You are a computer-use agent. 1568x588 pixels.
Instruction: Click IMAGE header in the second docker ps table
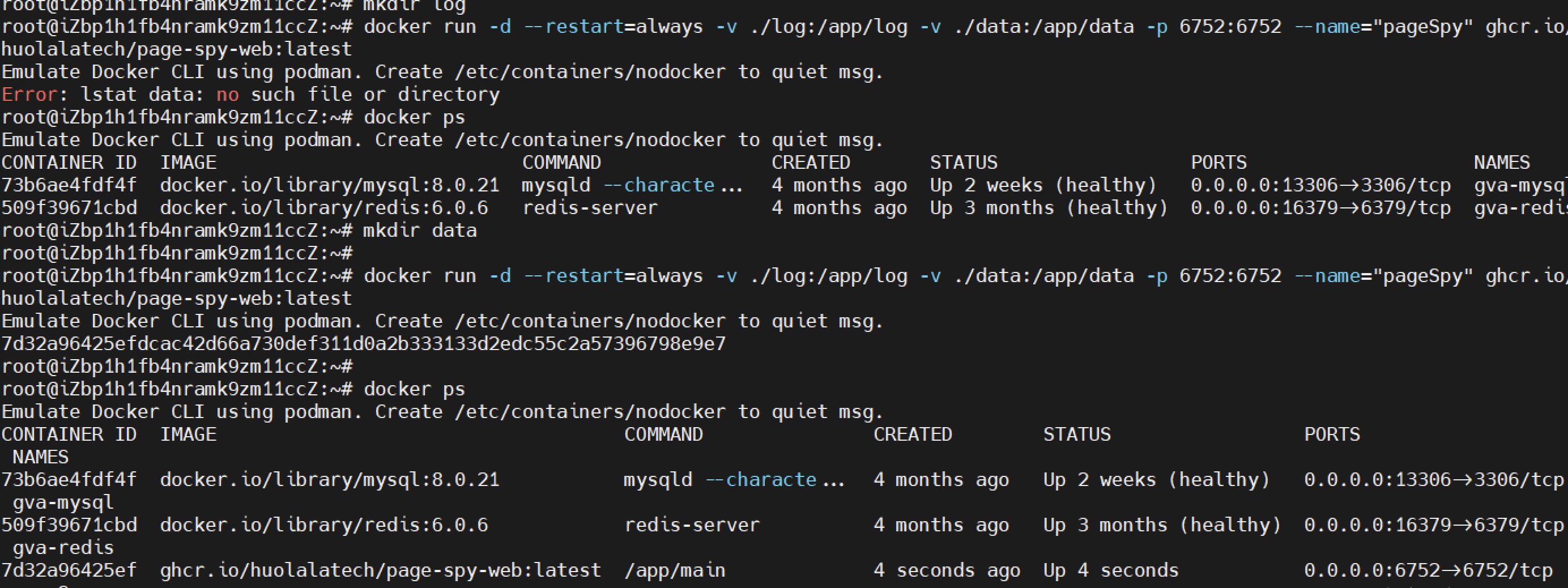click(x=188, y=434)
